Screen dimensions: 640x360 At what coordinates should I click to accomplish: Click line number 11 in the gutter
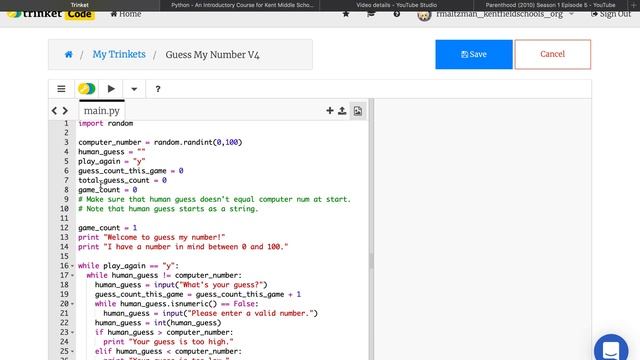[64, 218]
